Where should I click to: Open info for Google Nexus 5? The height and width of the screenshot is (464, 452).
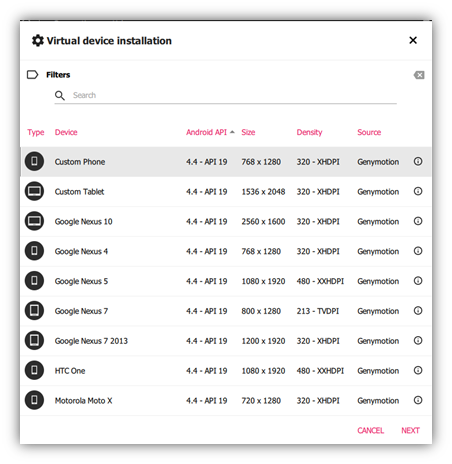[418, 281]
